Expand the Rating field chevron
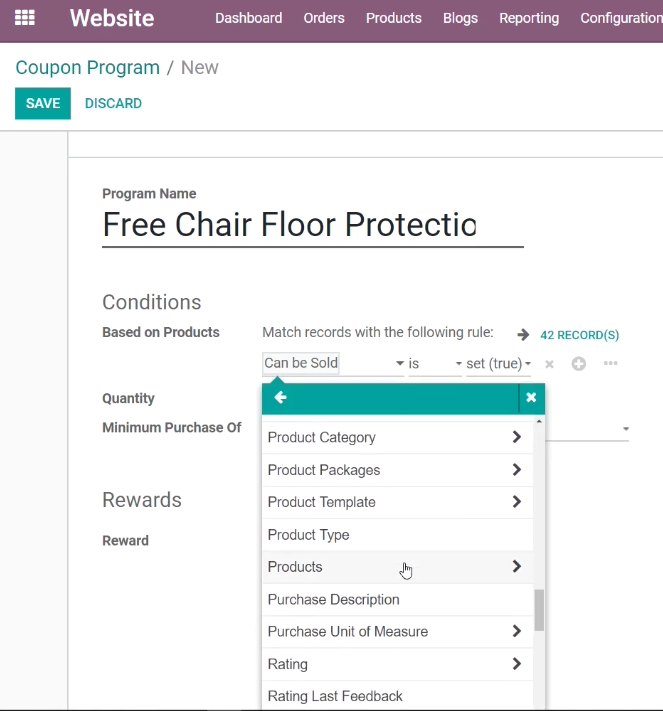Screen dimensions: 663x711 coord(517,664)
